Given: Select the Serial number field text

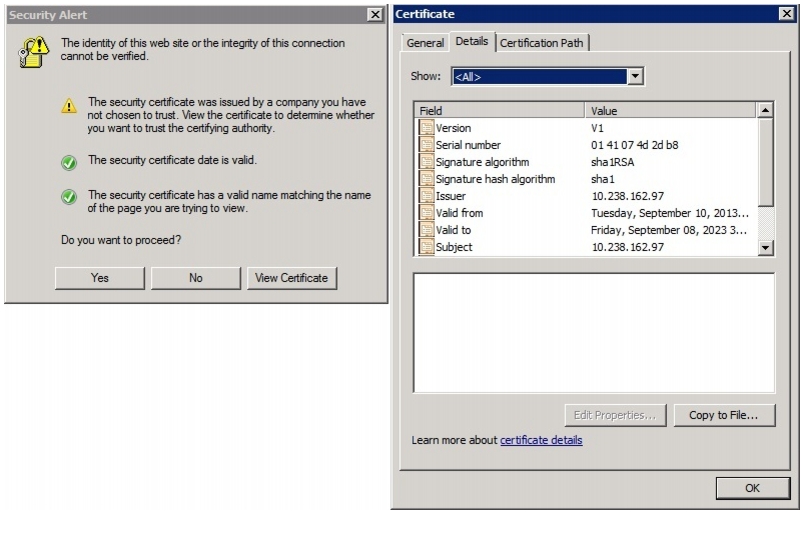Looking at the screenshot, I should point(468,145).
